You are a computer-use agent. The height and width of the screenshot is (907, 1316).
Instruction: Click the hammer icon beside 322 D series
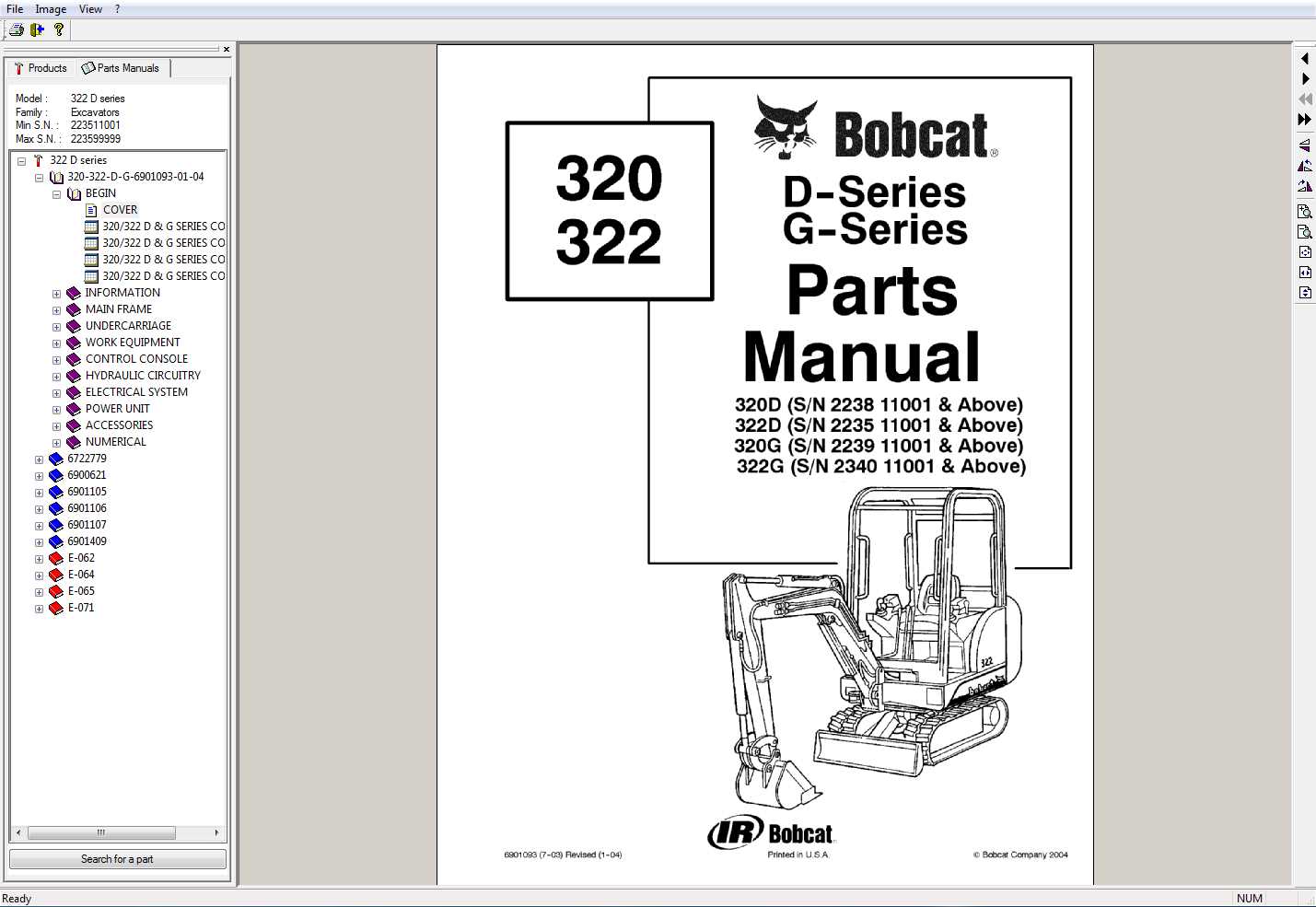(x=38, y=160)
